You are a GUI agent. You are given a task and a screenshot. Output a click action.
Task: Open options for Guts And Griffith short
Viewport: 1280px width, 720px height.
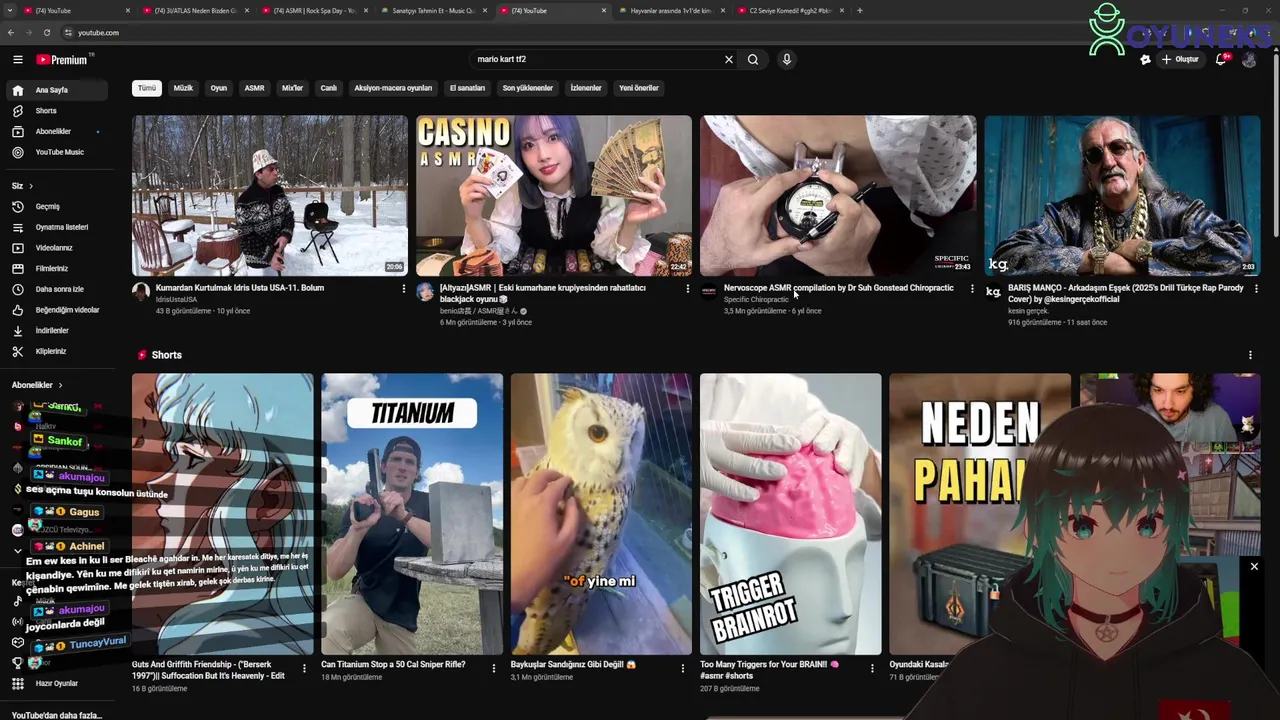[x=304, y=668]
